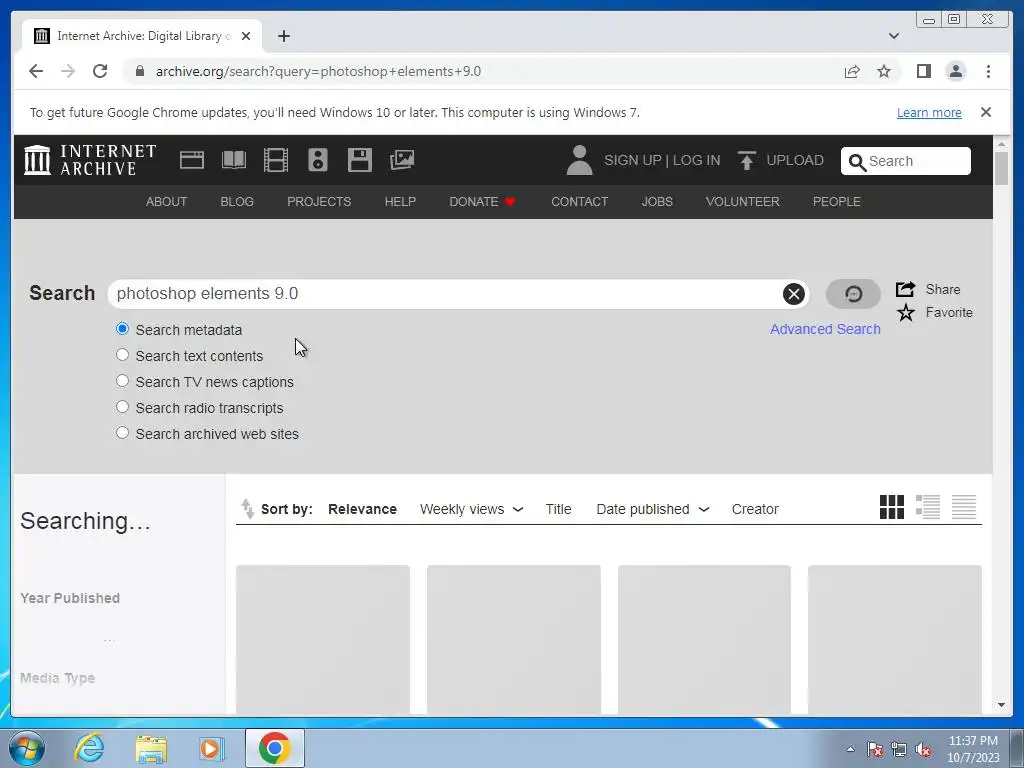Open the PROJECTS menu item

click(319, 202)
